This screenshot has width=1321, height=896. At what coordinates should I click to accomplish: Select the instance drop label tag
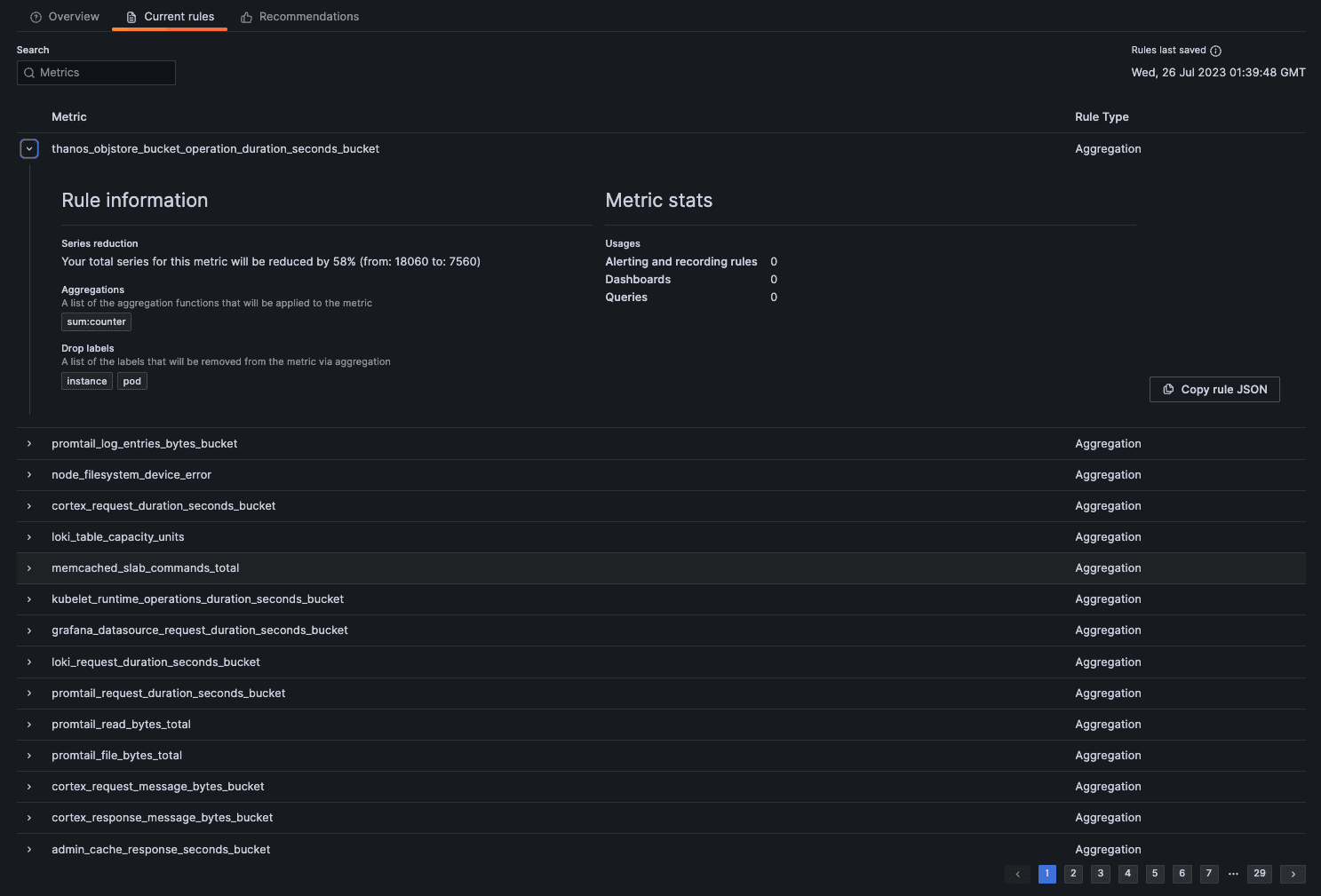pyautogui.click(x=86, y=380)
